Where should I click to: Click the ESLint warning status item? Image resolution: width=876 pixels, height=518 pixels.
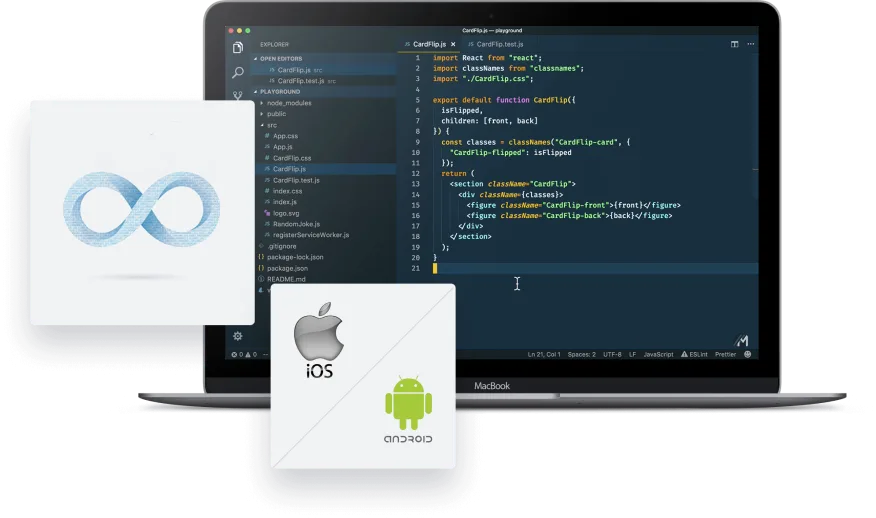[x=694, y=354]
